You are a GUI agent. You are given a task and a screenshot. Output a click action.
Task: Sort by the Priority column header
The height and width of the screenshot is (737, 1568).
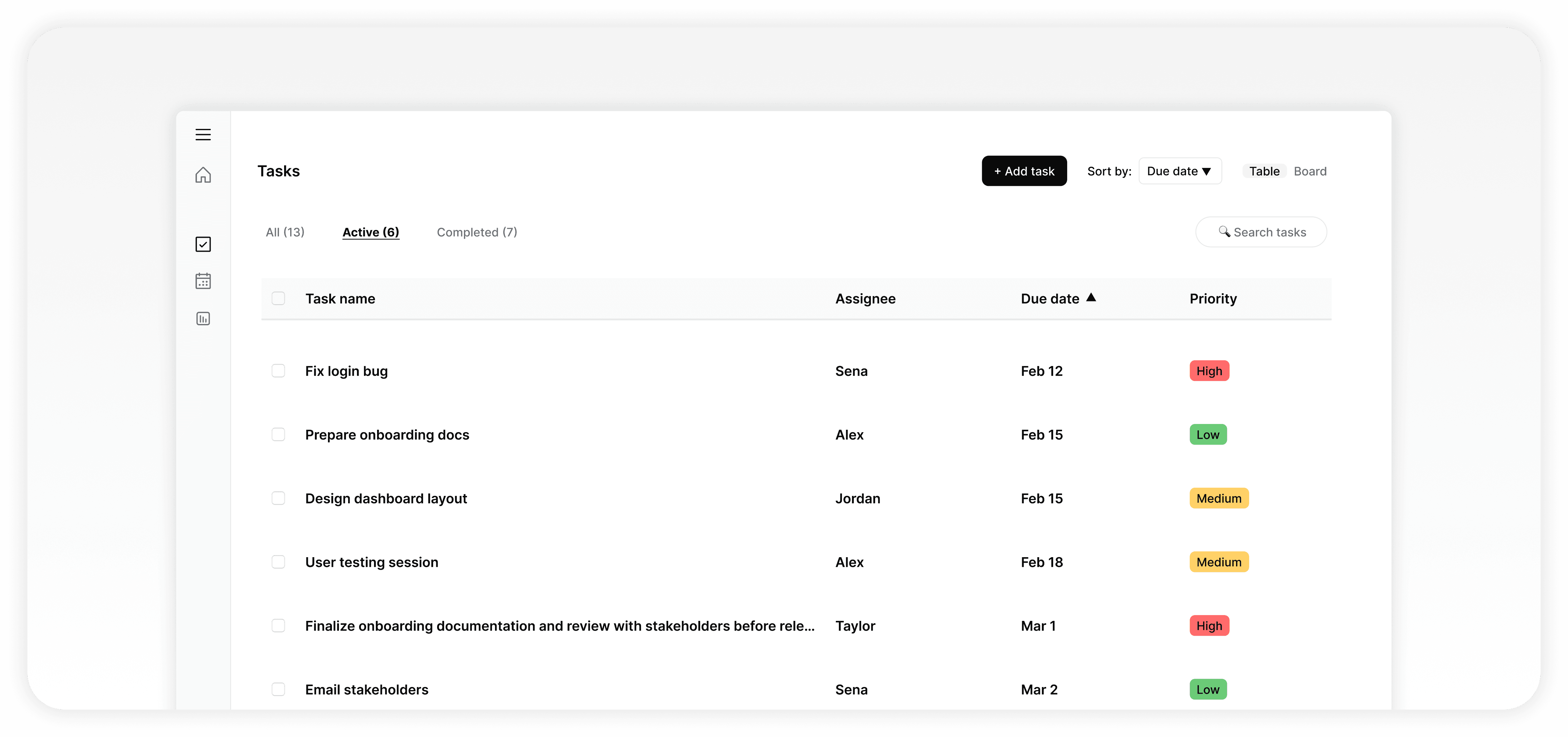(x=1213, y=299)
